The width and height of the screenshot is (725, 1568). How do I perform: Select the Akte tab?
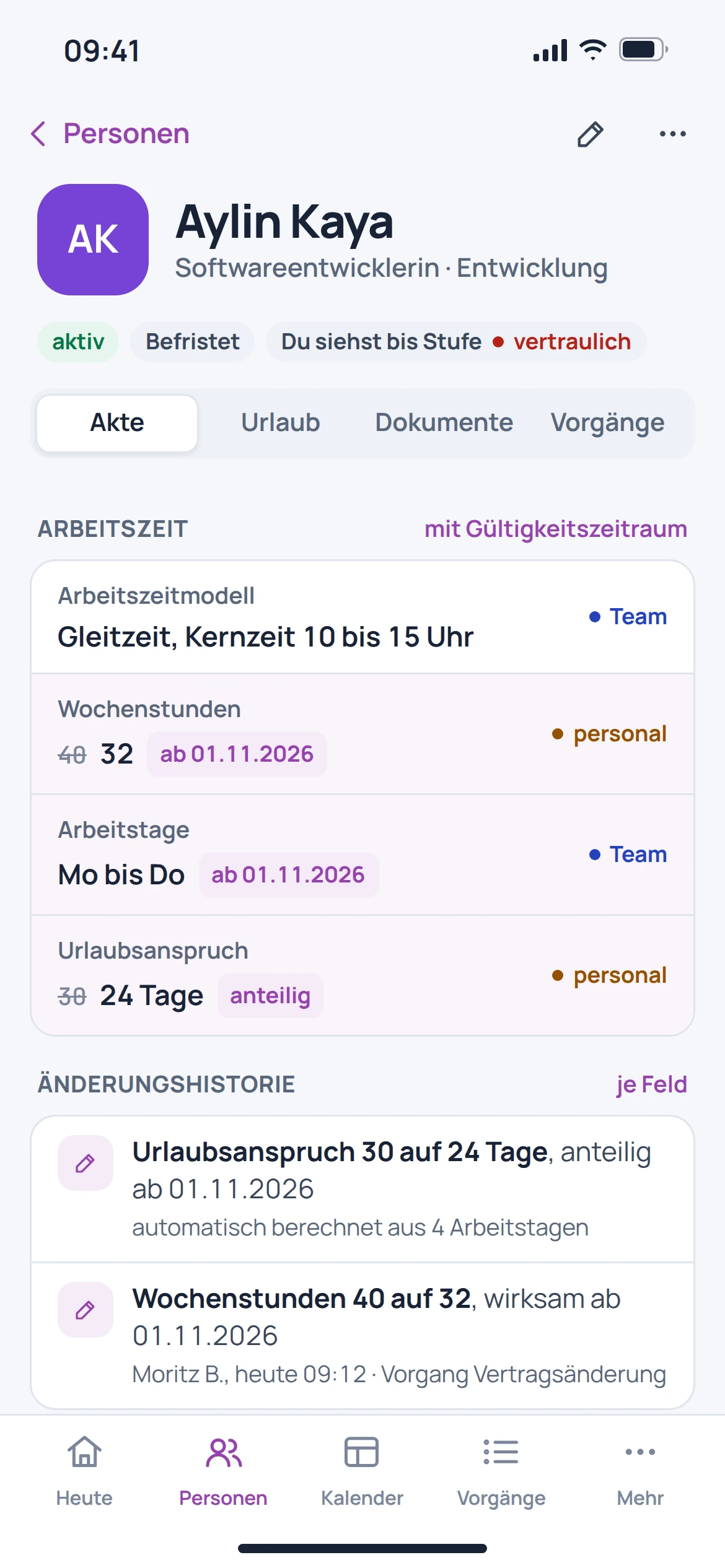(117, 423)
